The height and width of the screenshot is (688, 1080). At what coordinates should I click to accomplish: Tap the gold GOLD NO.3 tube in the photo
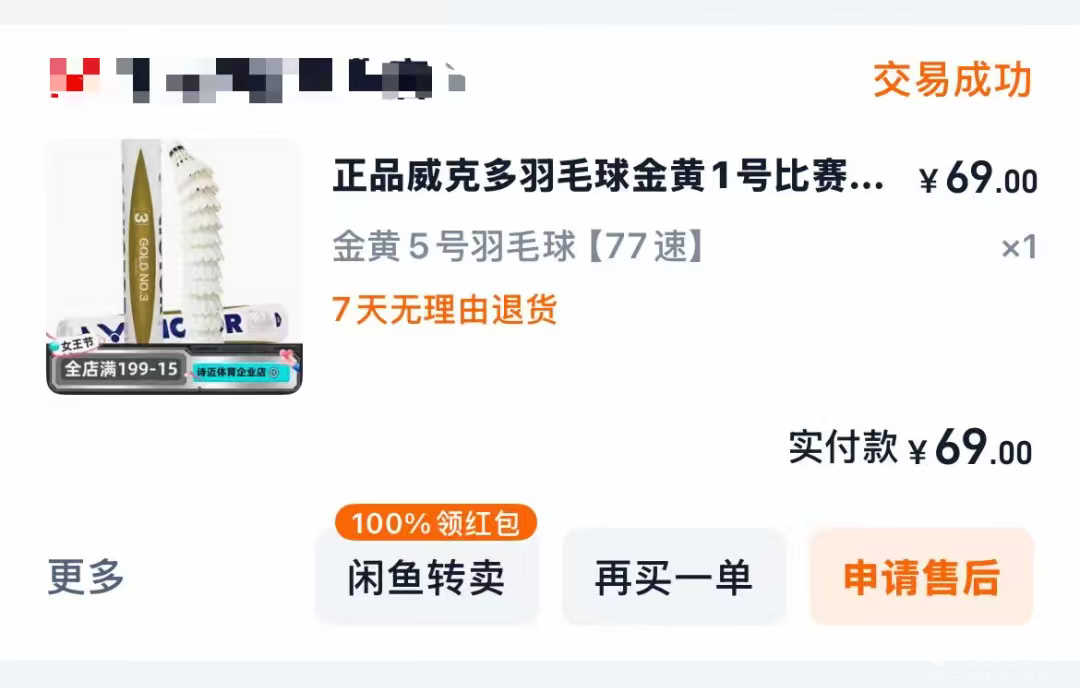pyautogui.click(x=141, y=242)
